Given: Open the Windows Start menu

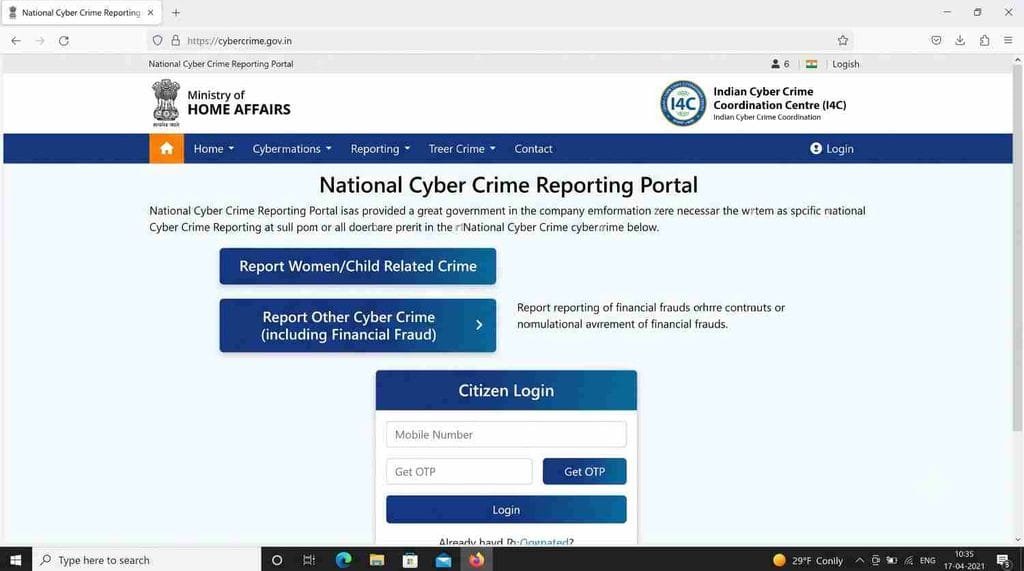Looking at the screenshot, I should click(x=16, y=560).
